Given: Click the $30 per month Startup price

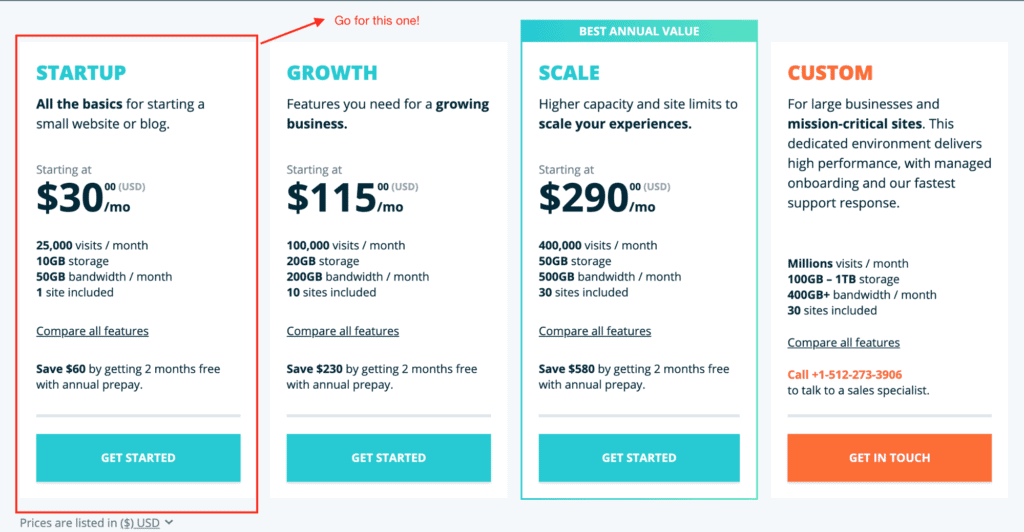Looking at the screenshot, I should click(x=83, y=198).
